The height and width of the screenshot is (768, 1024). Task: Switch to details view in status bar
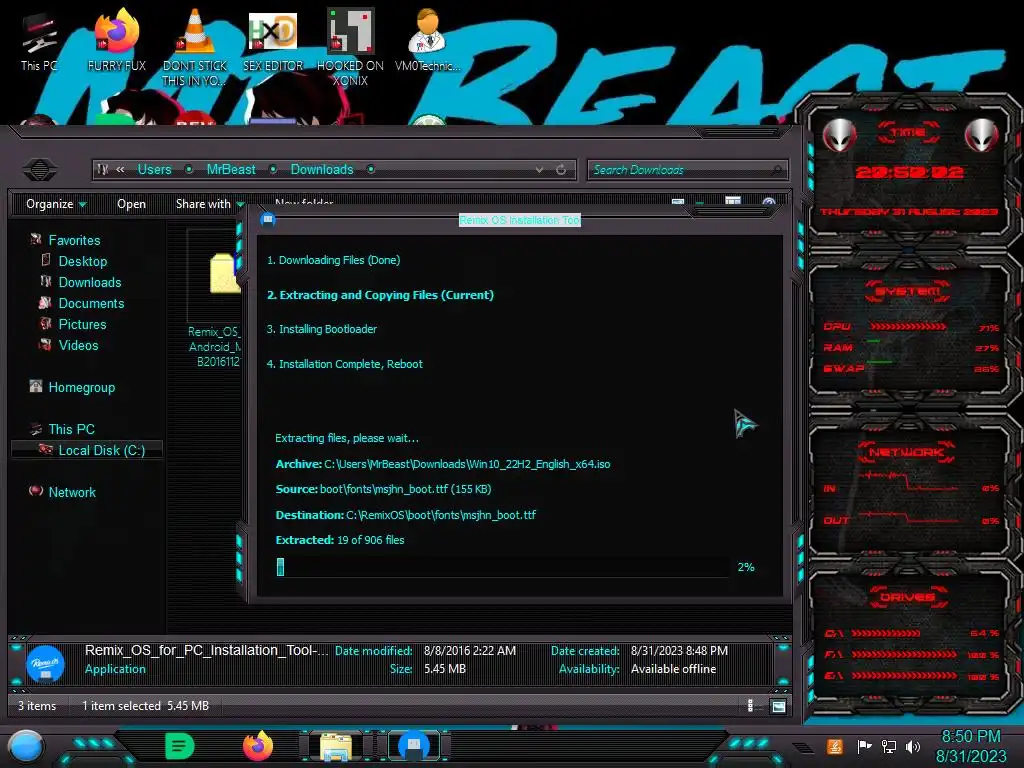click(750, 705)
